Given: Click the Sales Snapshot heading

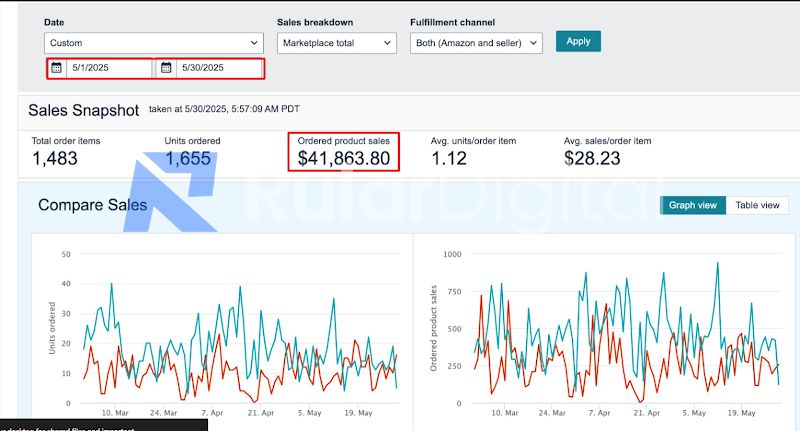Looking at the screenshot, I should (x=84, y=111).
